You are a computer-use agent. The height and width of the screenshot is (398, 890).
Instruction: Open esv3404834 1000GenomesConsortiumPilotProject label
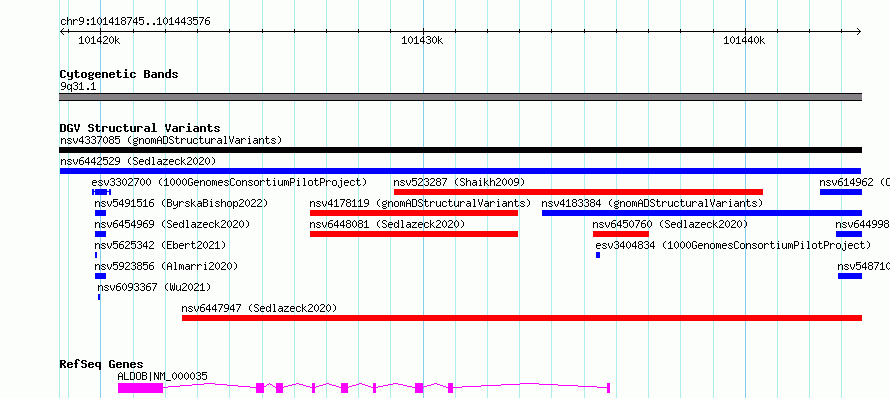[x=733, y=245]
